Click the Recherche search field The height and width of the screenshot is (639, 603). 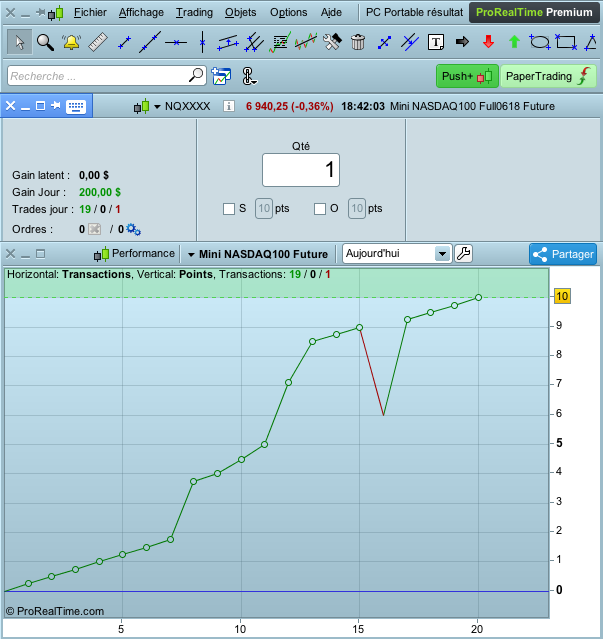pyautogui.click(x=107, y=76)
